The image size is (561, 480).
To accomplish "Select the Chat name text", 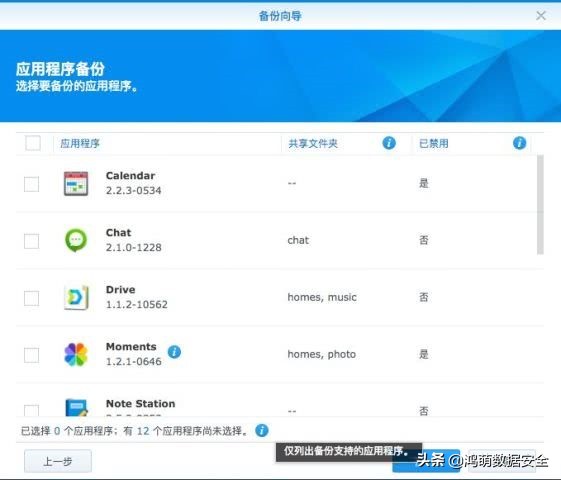I will pos(118,232).
